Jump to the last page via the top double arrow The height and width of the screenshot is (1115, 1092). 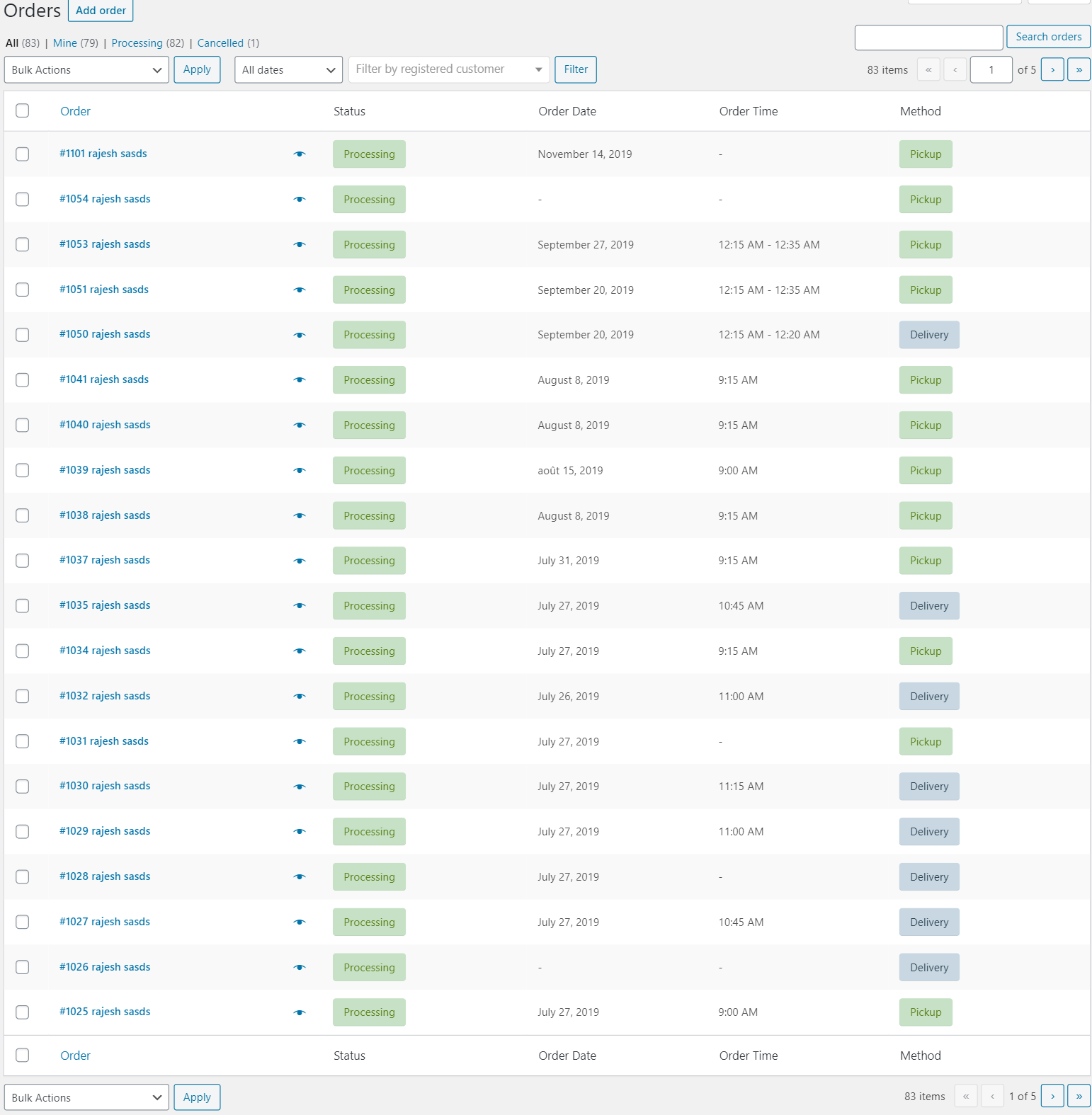tap(1079, 69)
